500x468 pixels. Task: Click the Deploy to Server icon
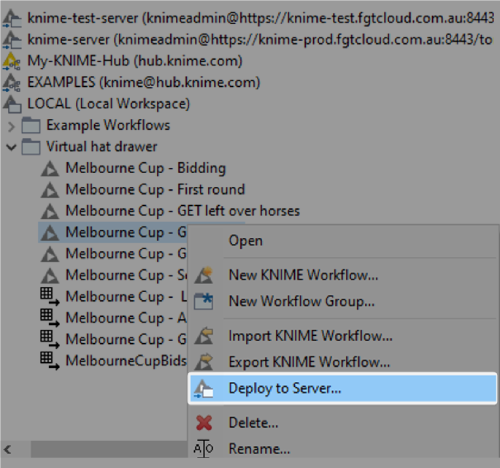click(204, 389)
